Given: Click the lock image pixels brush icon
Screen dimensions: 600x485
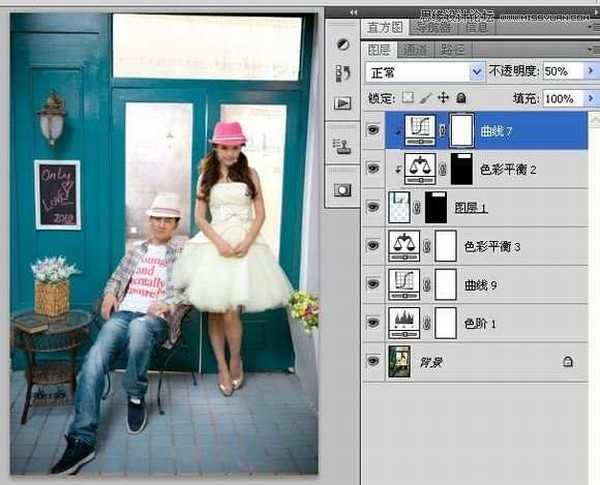Looking at the screenshot, I should [x=426, y=99].
